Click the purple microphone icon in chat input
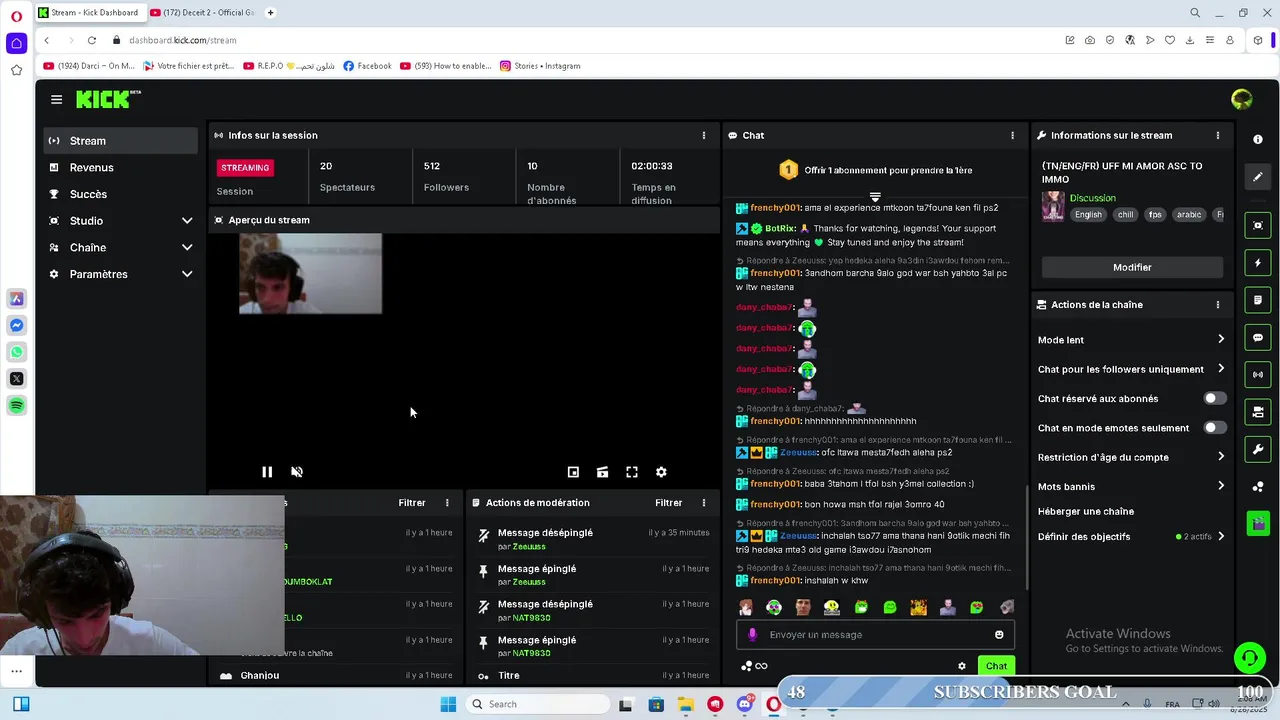The image size is (1280, 720). pyautogui.click(x=753, y=635)
